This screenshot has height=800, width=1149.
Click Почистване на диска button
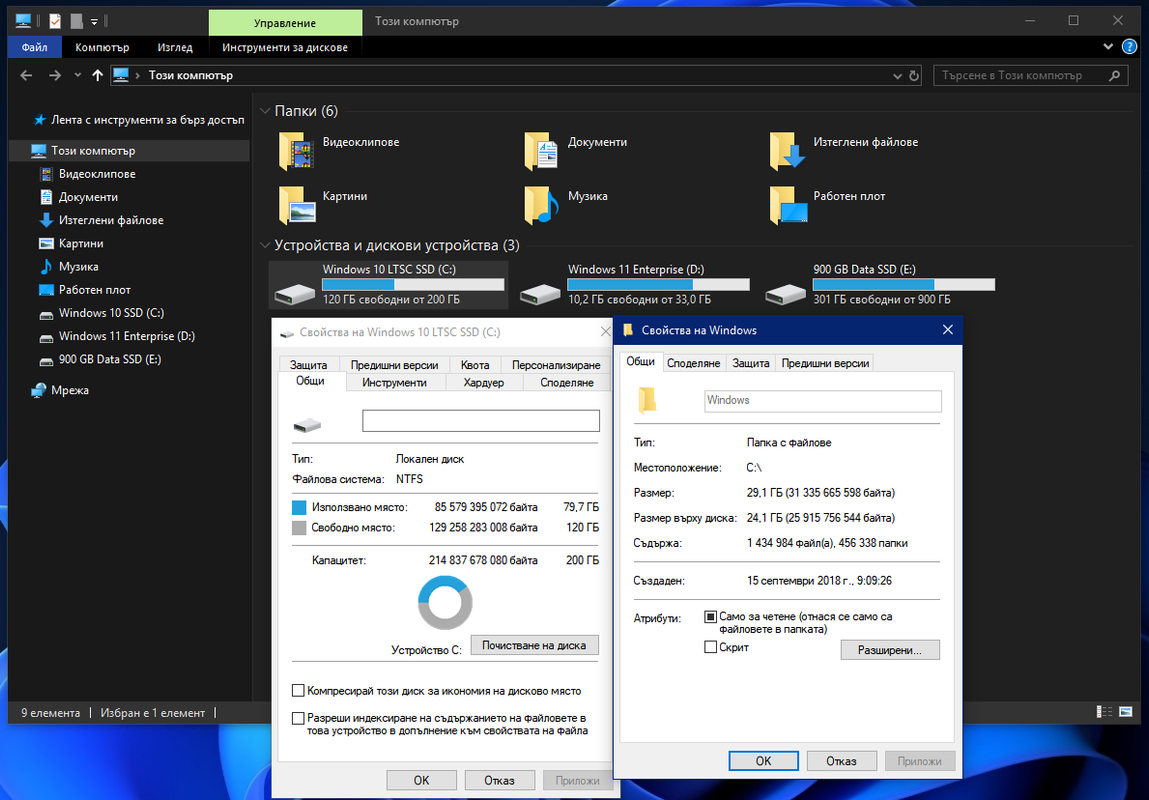[534, 645]
